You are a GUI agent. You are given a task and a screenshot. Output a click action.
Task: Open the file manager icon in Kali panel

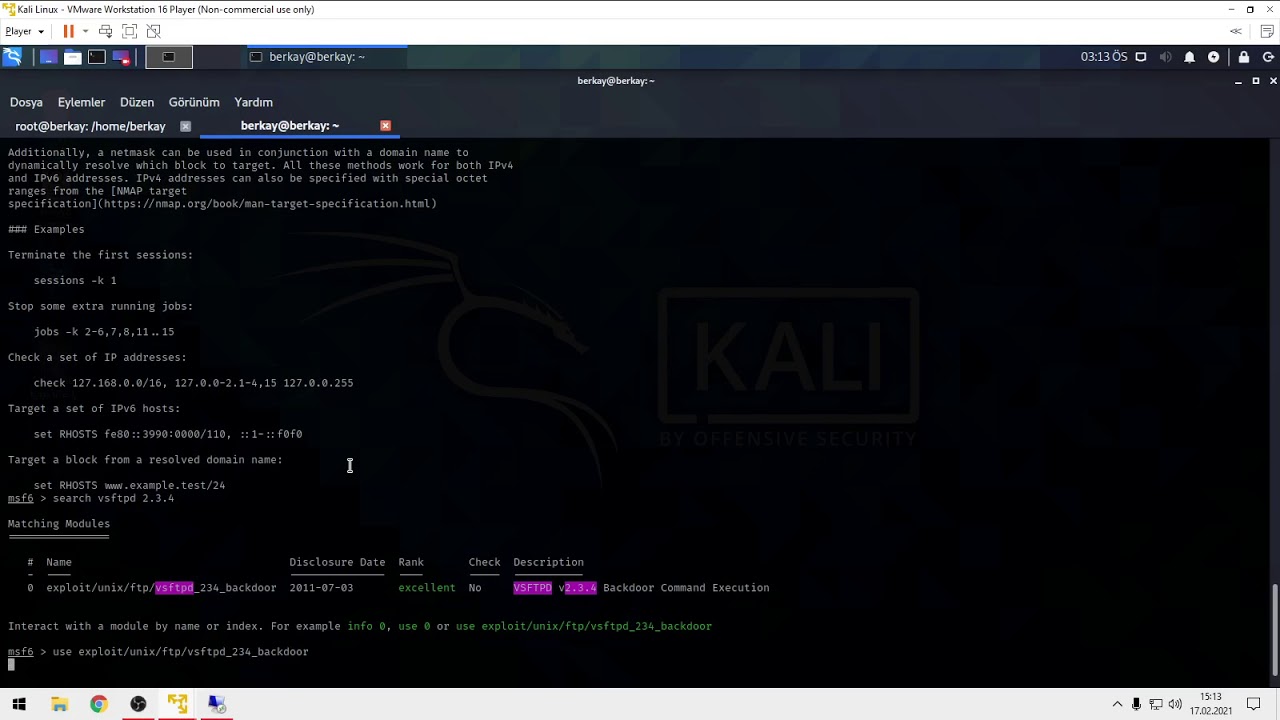[x=72, y=57]
